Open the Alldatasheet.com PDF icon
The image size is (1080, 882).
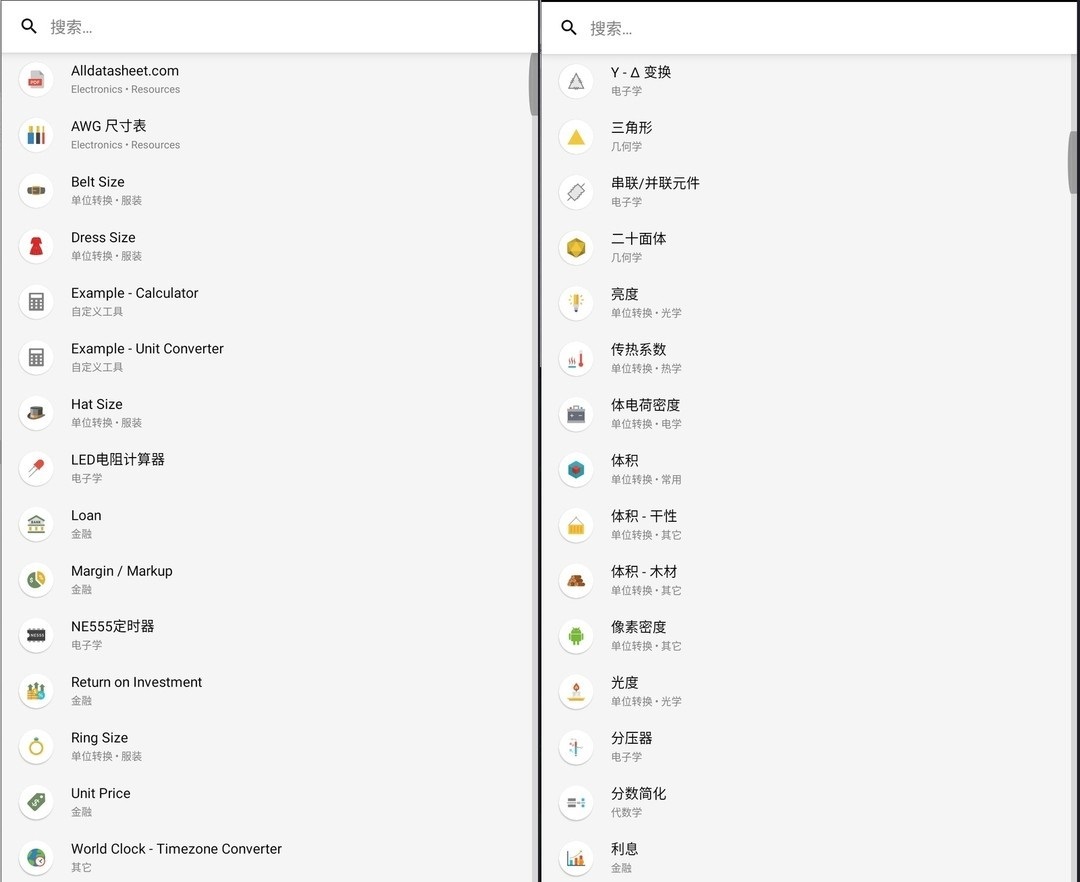[36, 80]
